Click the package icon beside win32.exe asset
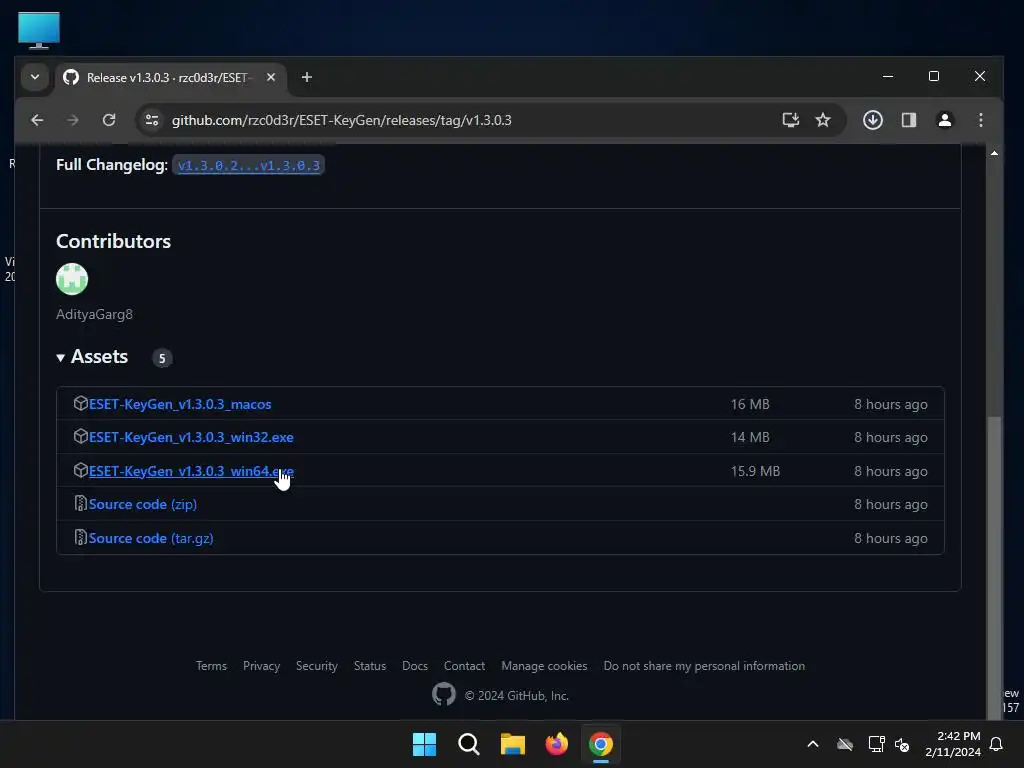This screenshot has height=768, width=1024. pos(80,436)
